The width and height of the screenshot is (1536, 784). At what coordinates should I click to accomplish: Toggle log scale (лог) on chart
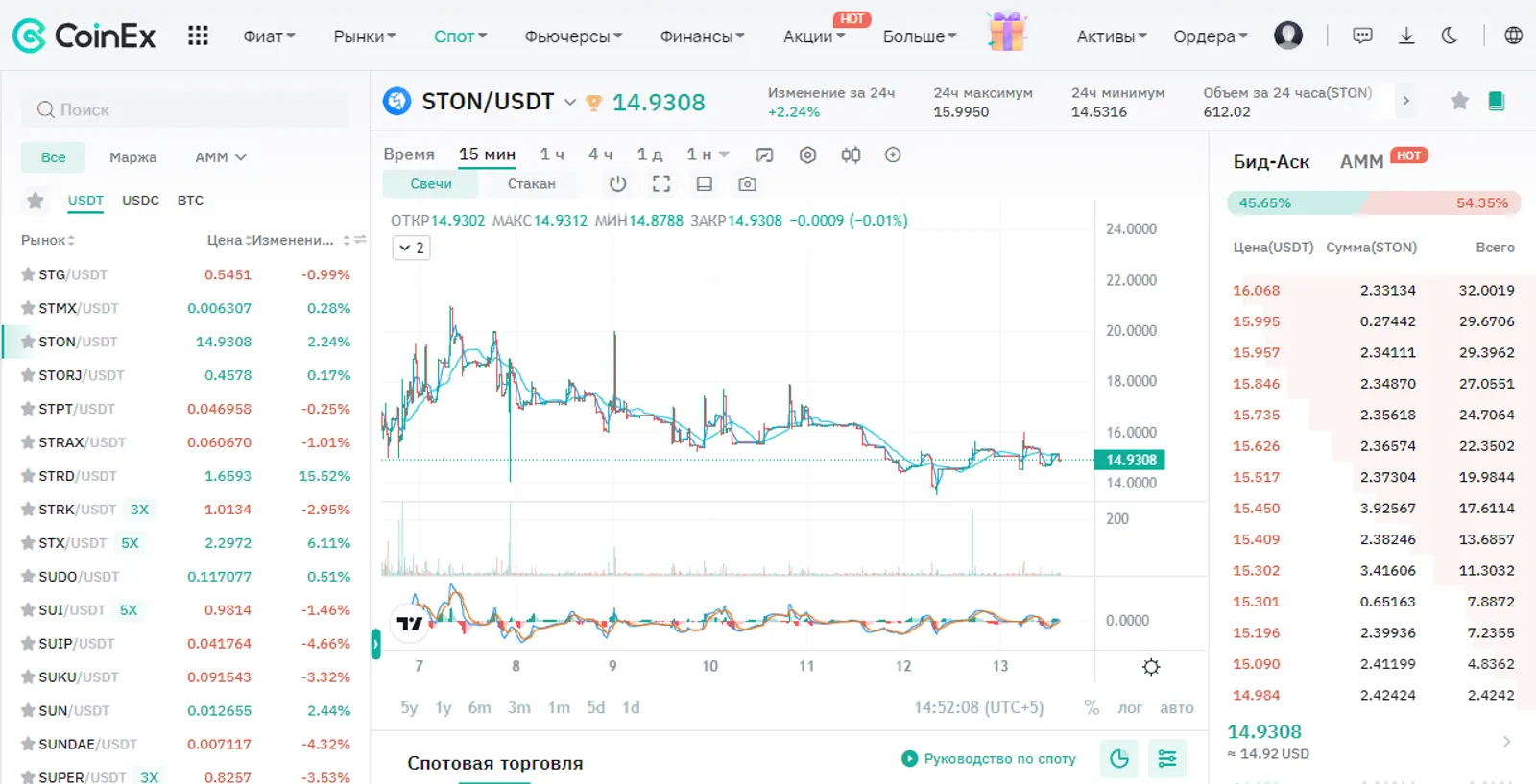[1130, 707]
